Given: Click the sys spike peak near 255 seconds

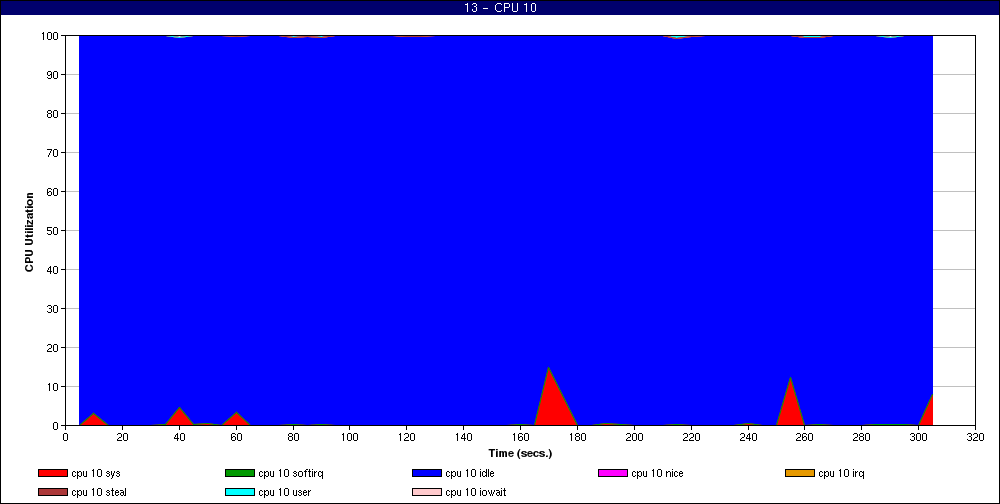Looking at the screenshot, I should click(x=791, y=378).
